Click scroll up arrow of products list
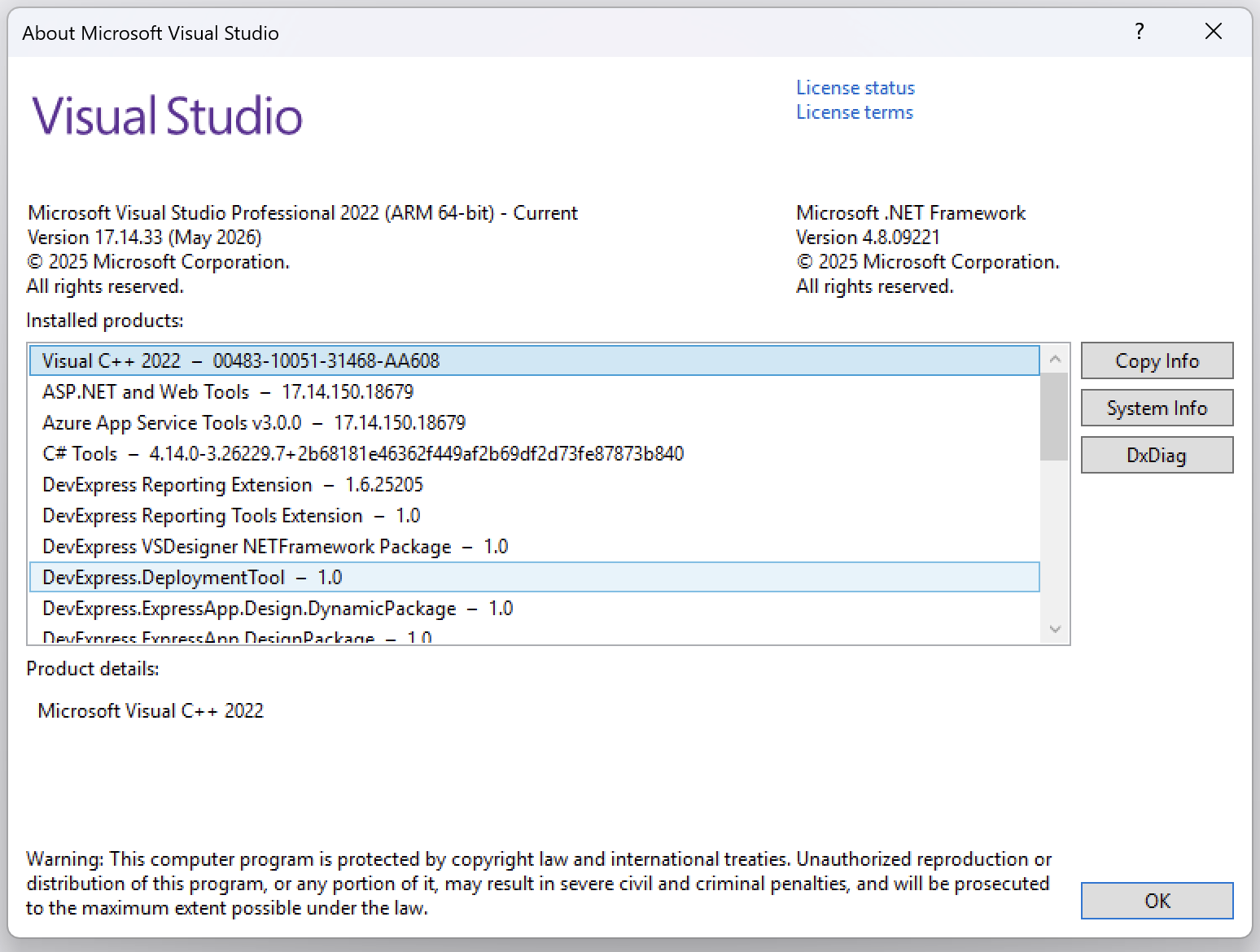 click(x=1055, y=359)
